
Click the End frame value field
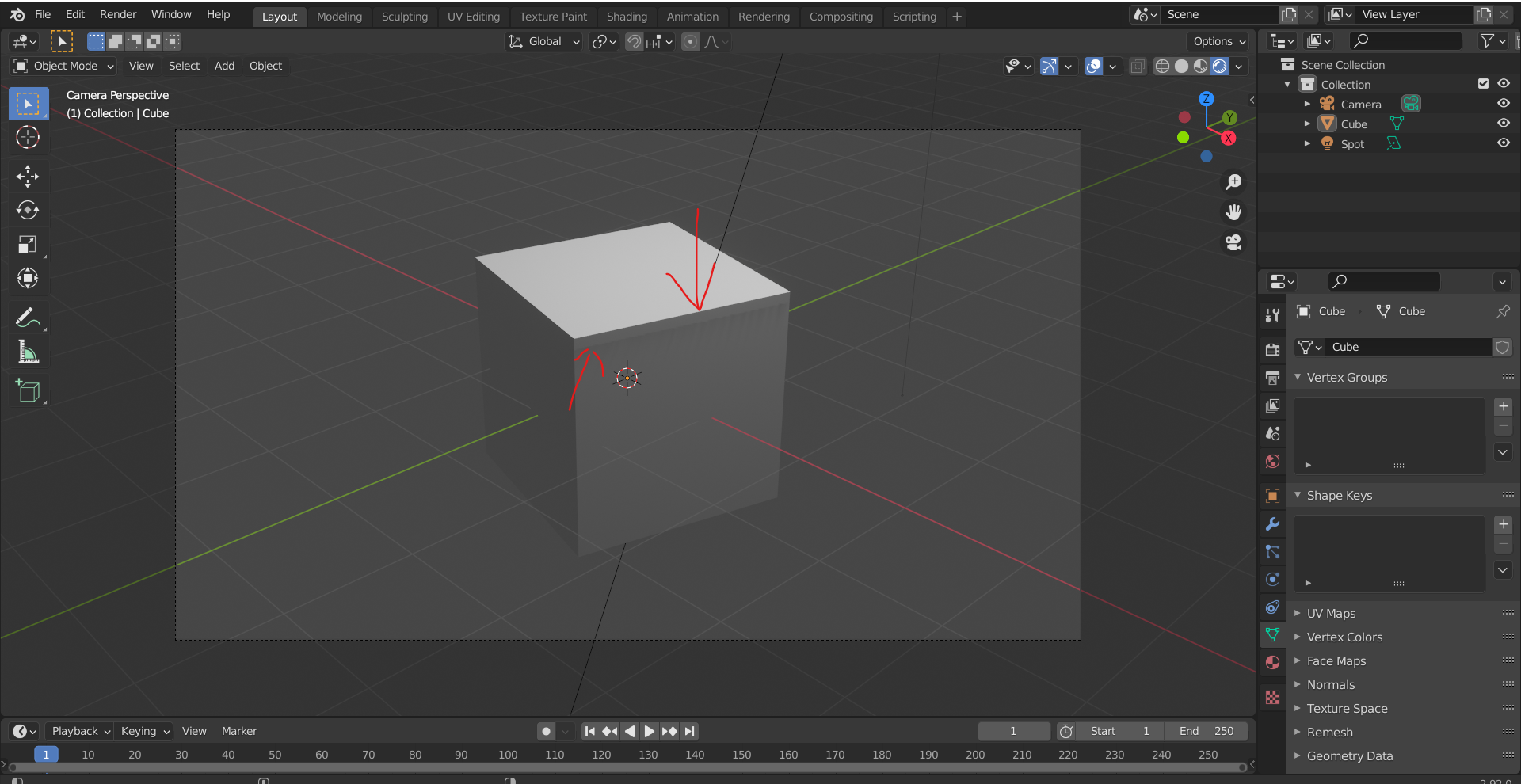[1206, 731]
